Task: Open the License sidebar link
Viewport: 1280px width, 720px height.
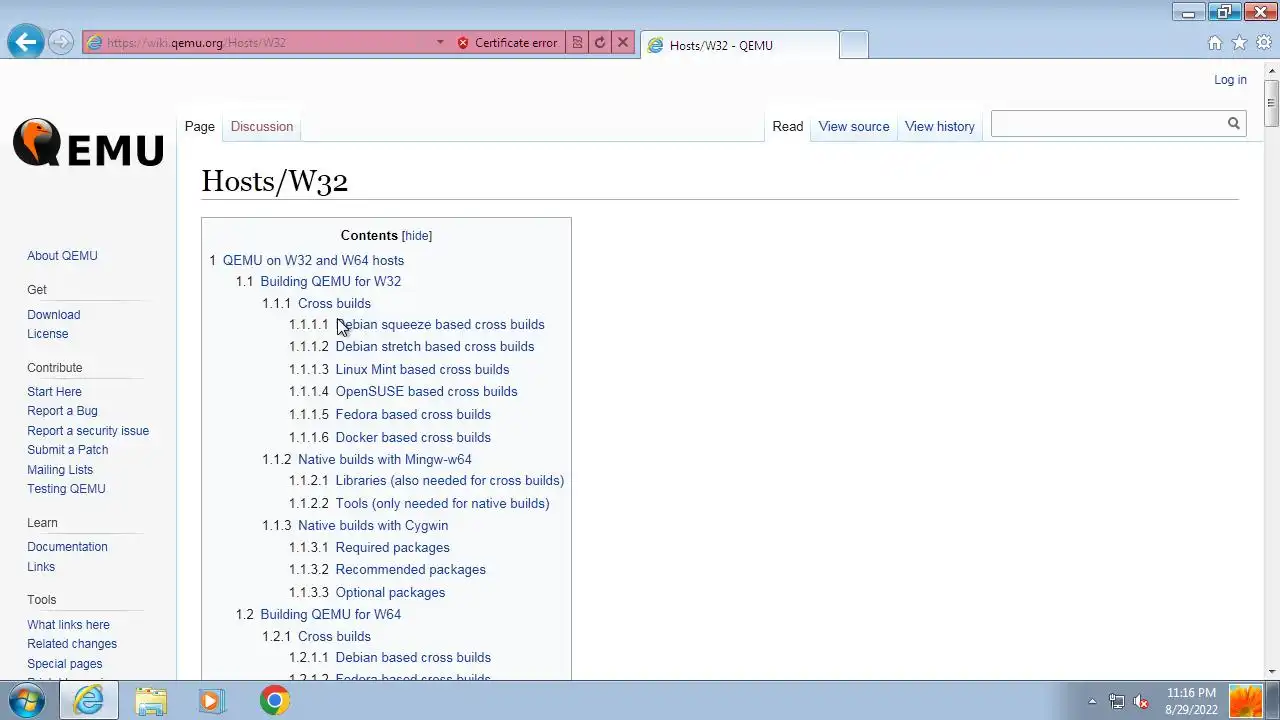Action: click(x=48, y=334)
